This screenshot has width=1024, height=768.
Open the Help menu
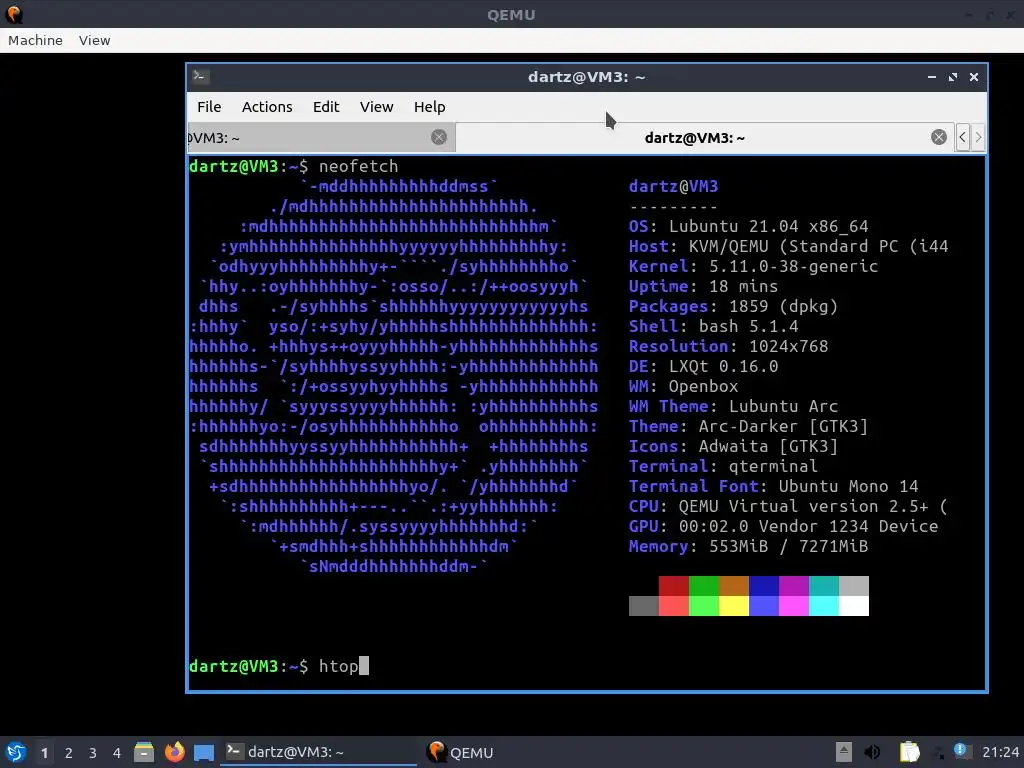tap(429, 106)
